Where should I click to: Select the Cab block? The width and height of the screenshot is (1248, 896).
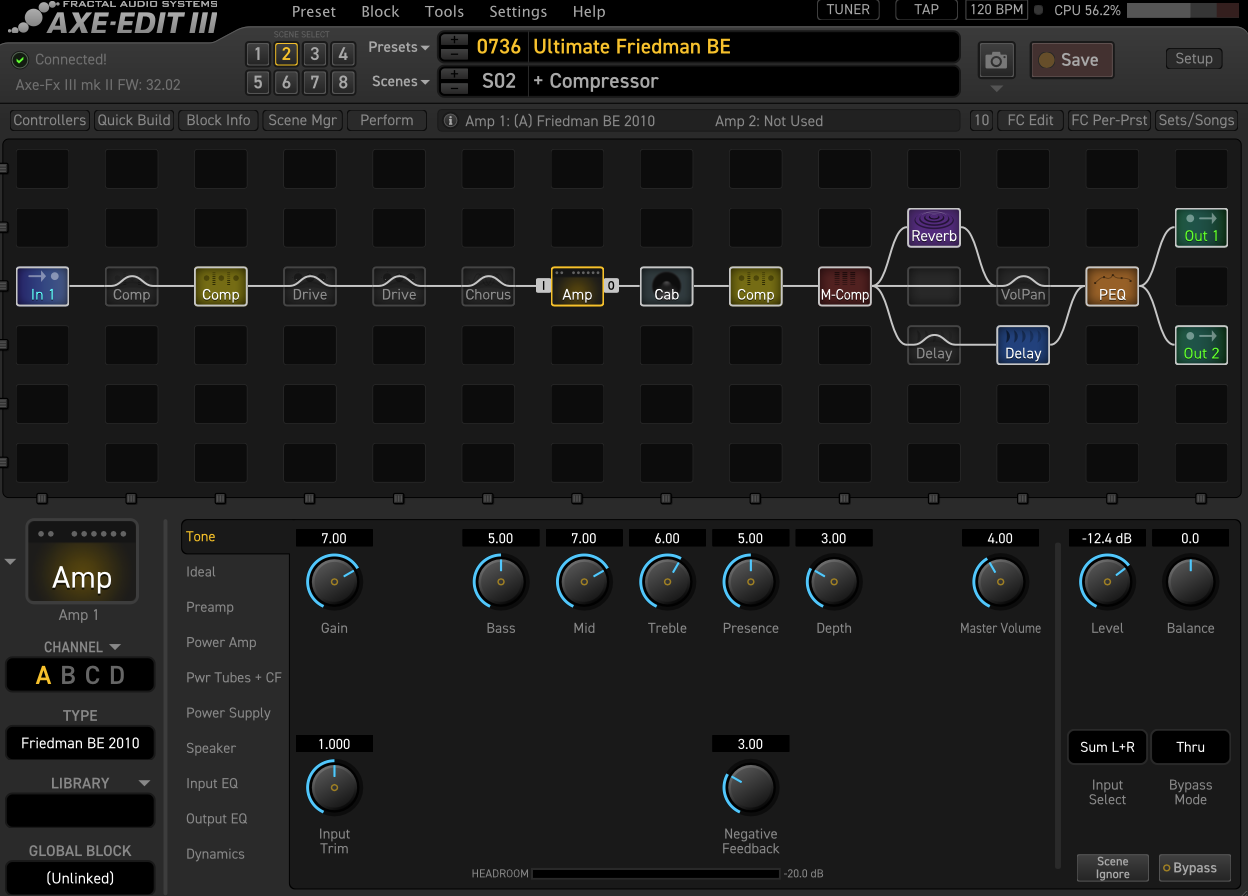coord(666,286)
